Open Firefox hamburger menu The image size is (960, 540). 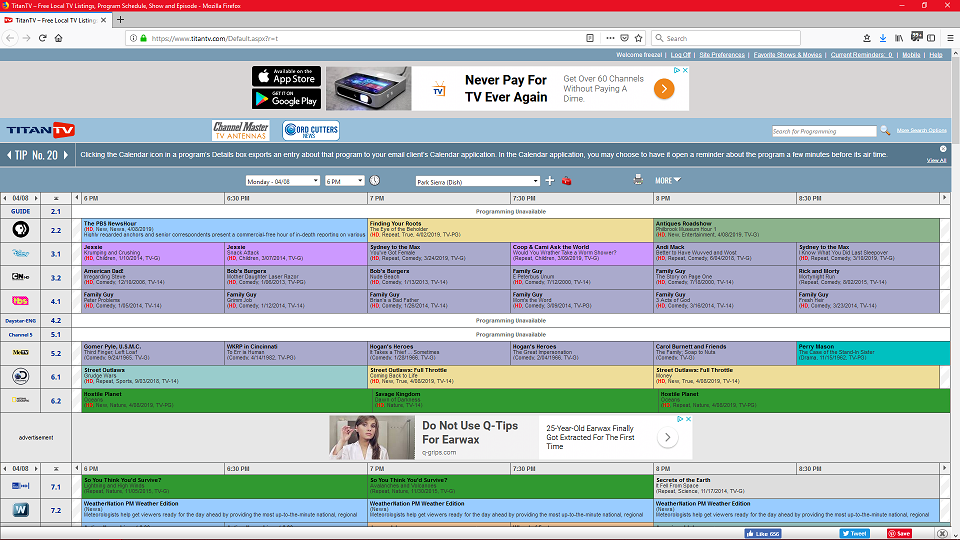(950, 38)
